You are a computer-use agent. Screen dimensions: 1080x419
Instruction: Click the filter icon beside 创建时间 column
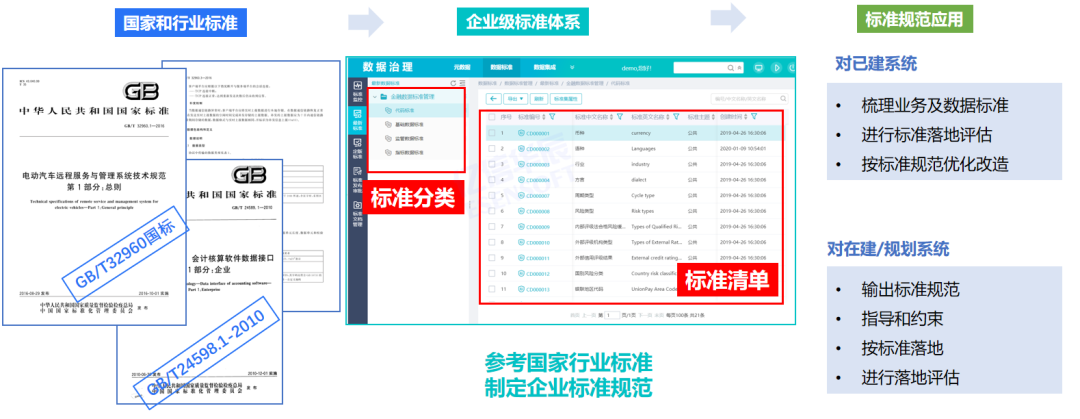point(752,117)
